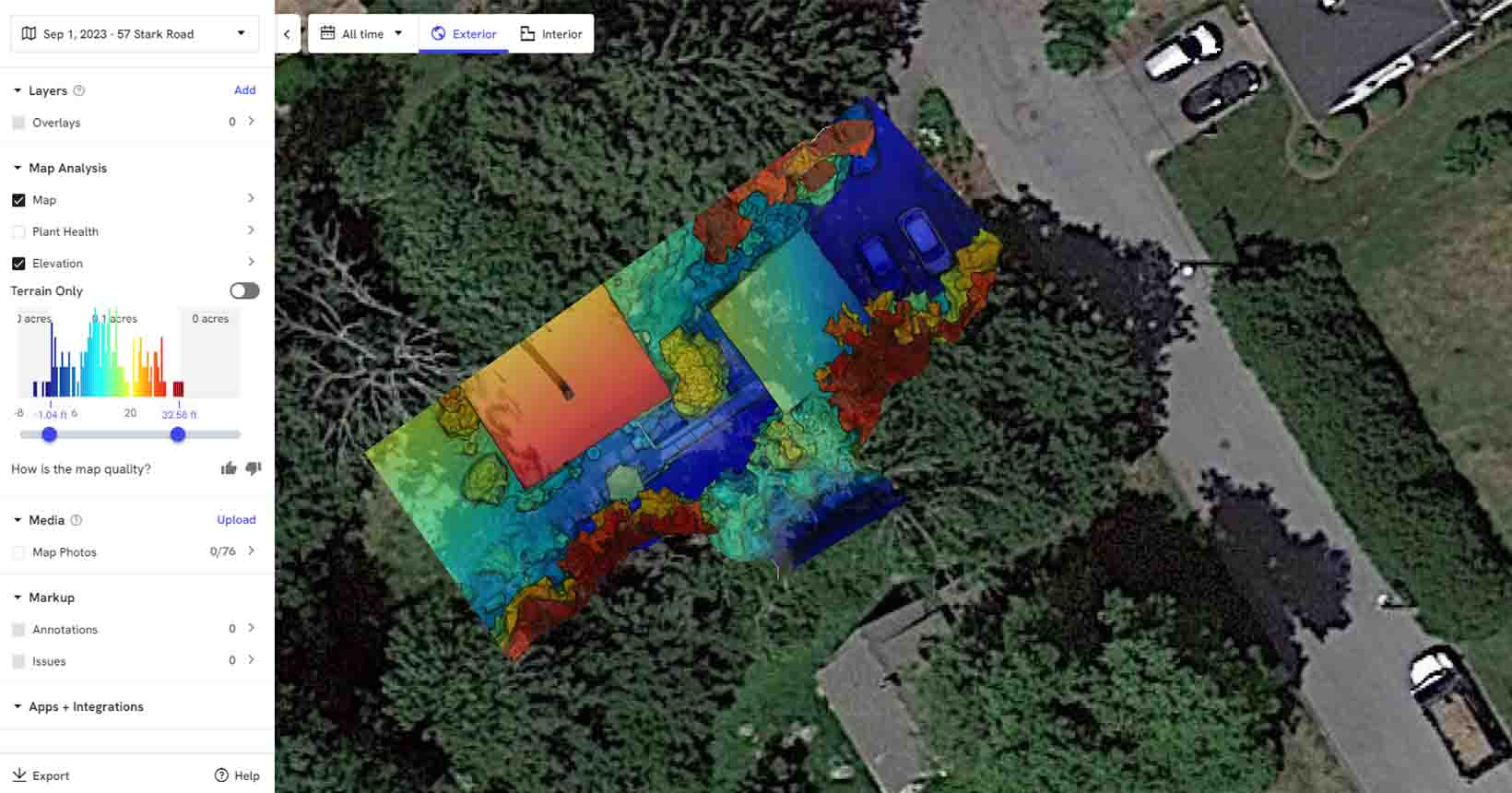The image size is (1512, 793).
Task: Open the Sep 1, 2023 map dropdown
Action: [x=135, y=34]
